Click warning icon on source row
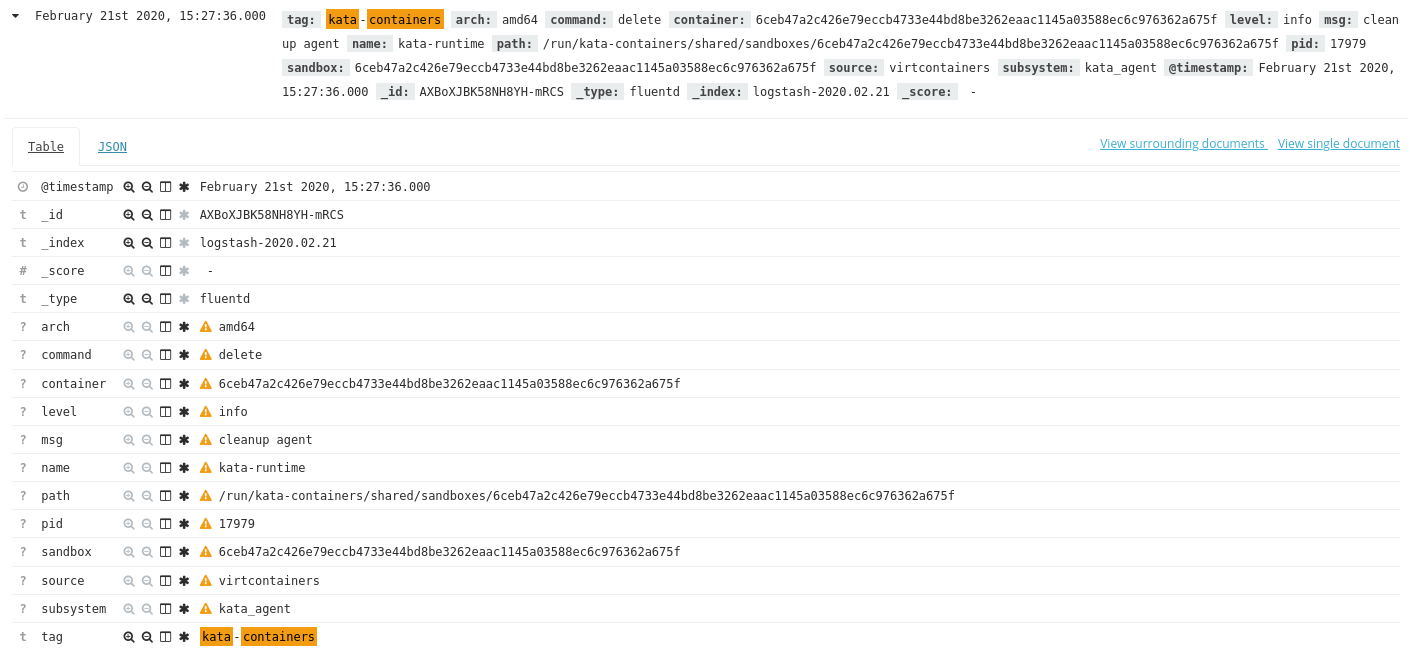 pos(206,581)
